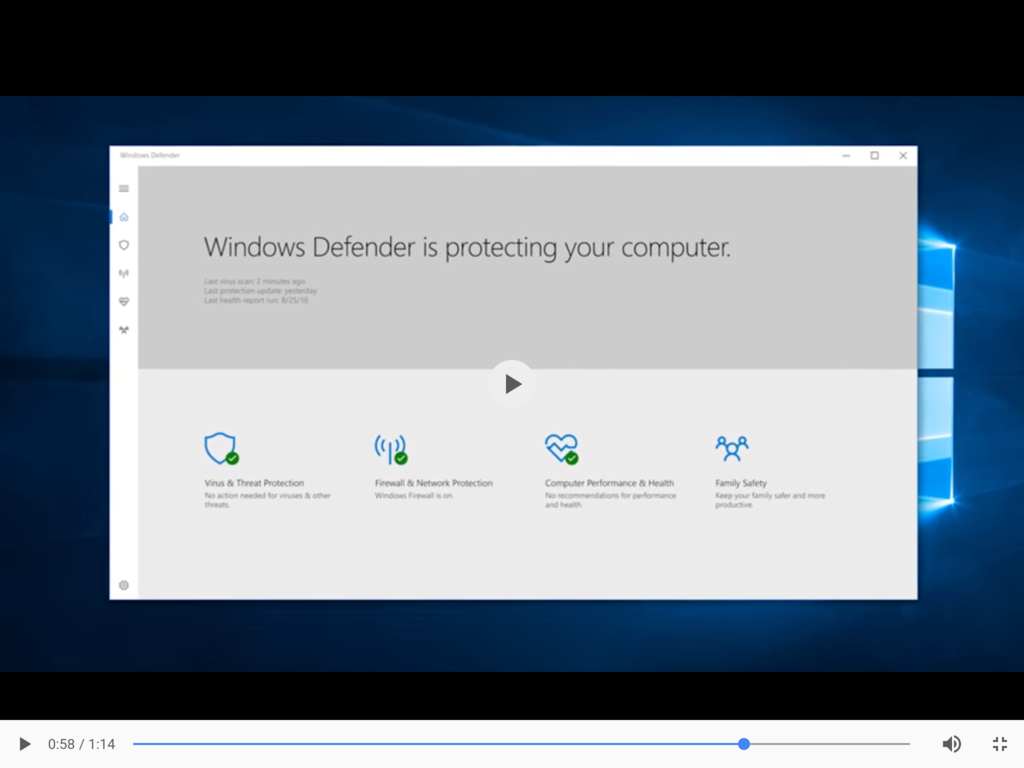Open Settings gear in Defender sidebar
Viewport: 1024px width, 768px height.
(123, 585)
